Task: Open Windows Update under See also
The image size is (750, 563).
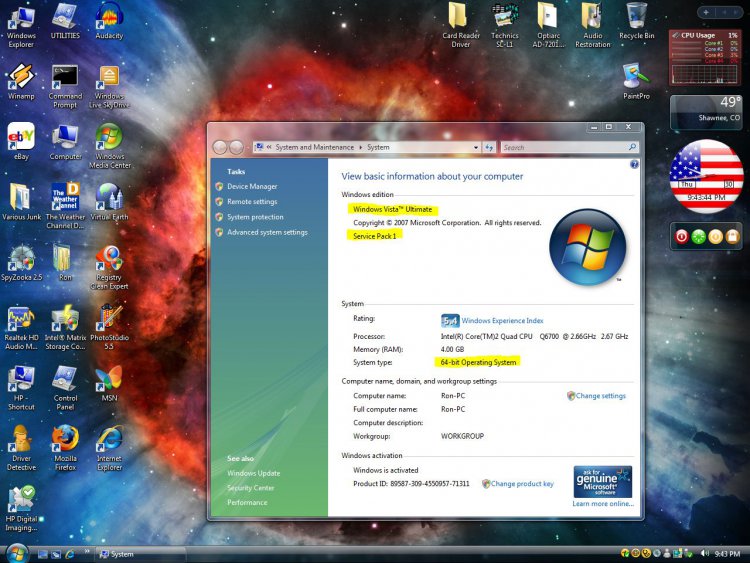Action: click(254, 474)
